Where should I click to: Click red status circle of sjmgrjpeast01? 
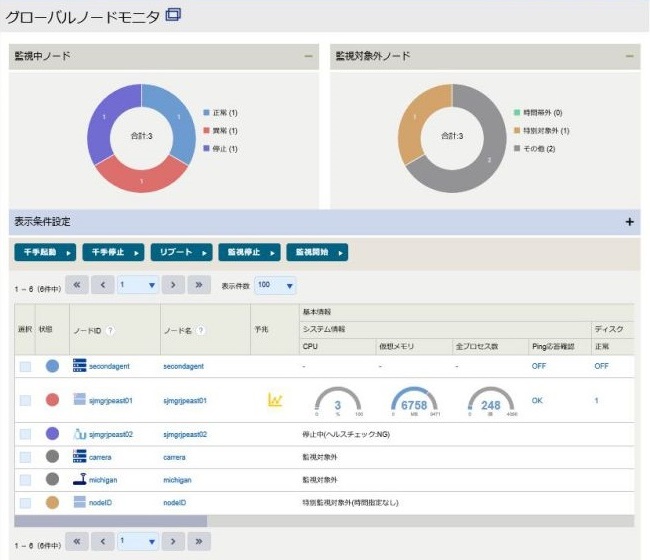(x=52, y=400)
